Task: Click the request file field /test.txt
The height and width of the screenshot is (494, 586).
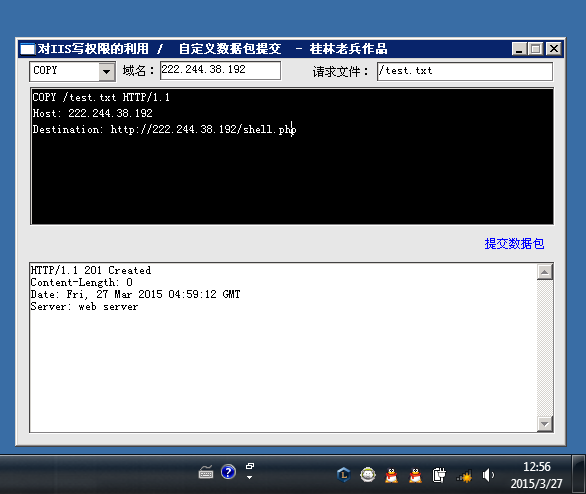Action: [x=465, y=71]
